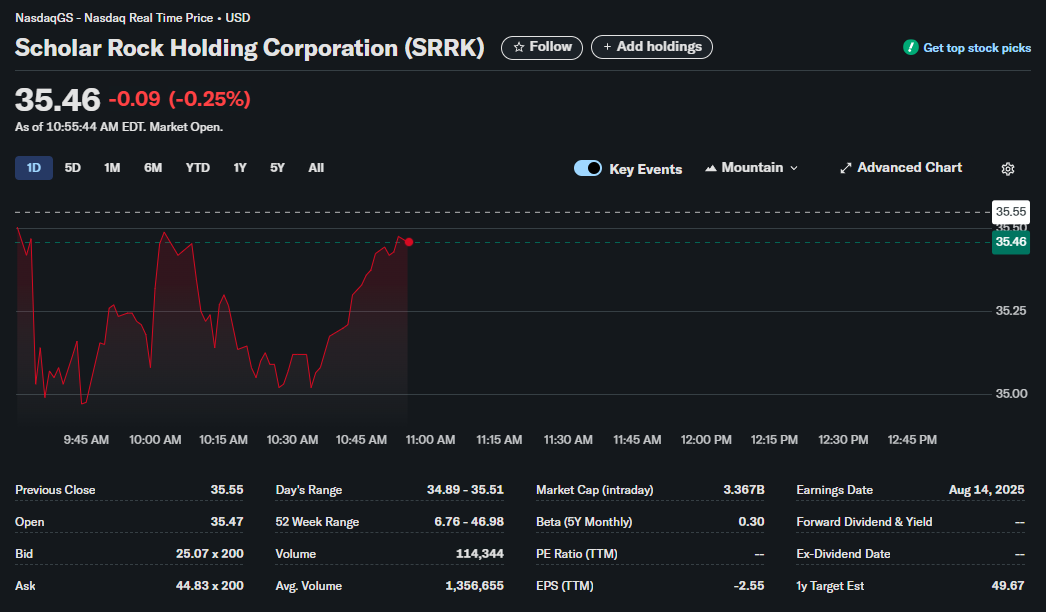Click the EPS (TTM) label
Viewport: 1046px width, 612px height.
coord(565,586)
